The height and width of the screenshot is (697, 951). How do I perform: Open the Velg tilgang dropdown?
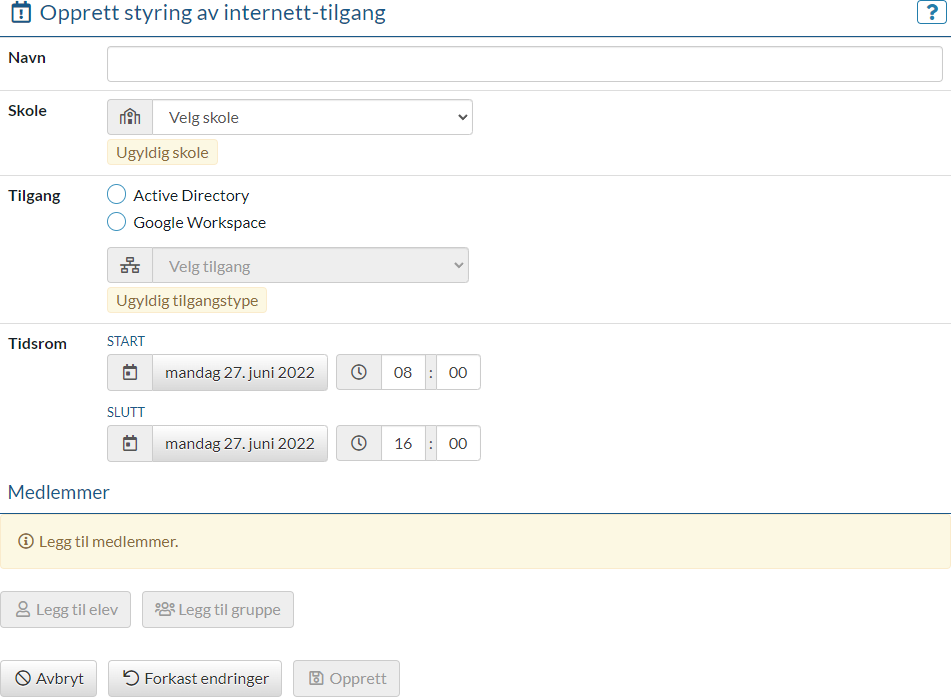[x=310, y=266]
